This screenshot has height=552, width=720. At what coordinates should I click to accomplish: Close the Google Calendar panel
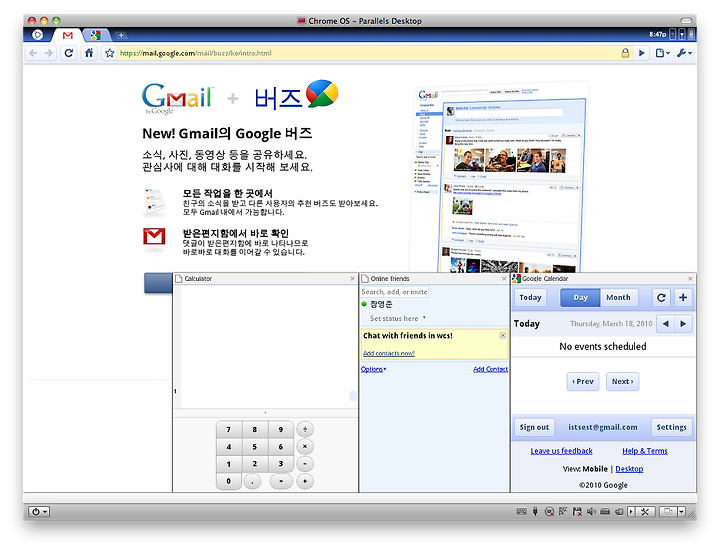tap(690, 279)
